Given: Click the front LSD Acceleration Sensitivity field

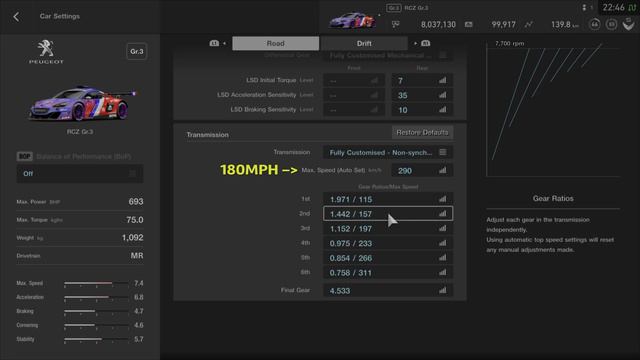Looking at the screenshot, I should pyautogui.click(x=354, y=95).
